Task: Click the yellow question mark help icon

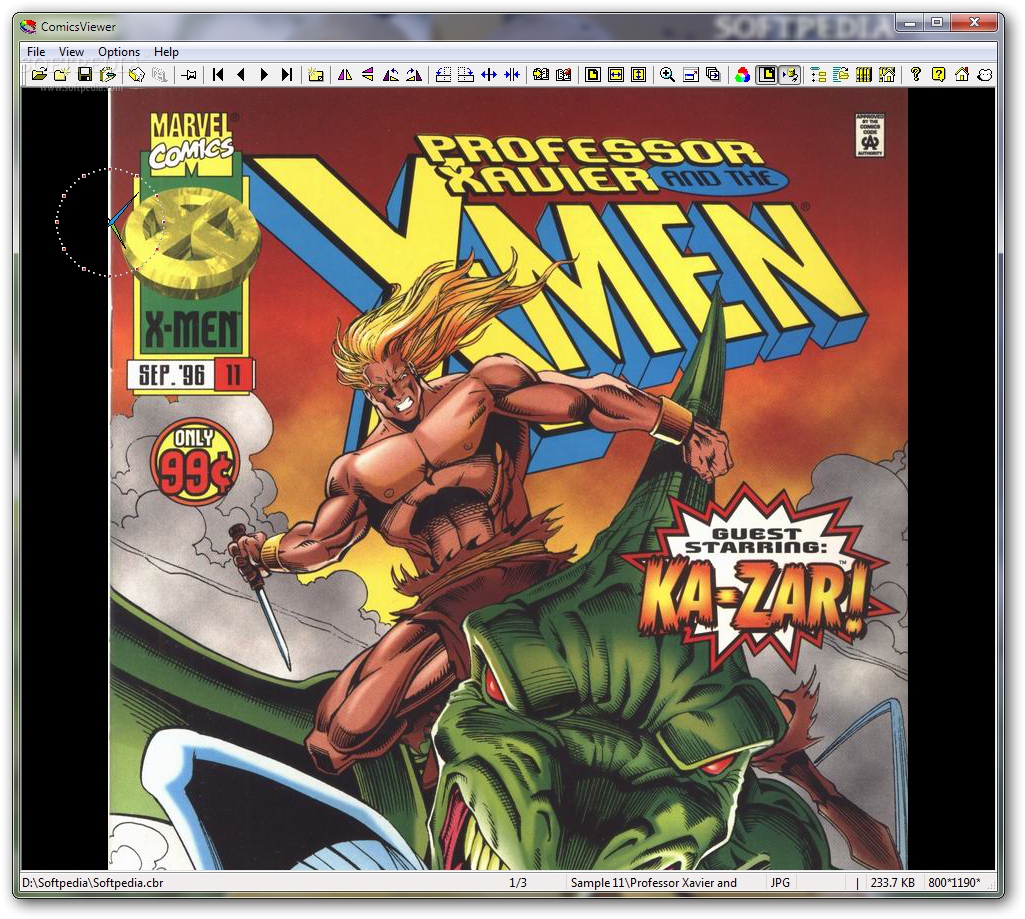Action: 916,75
